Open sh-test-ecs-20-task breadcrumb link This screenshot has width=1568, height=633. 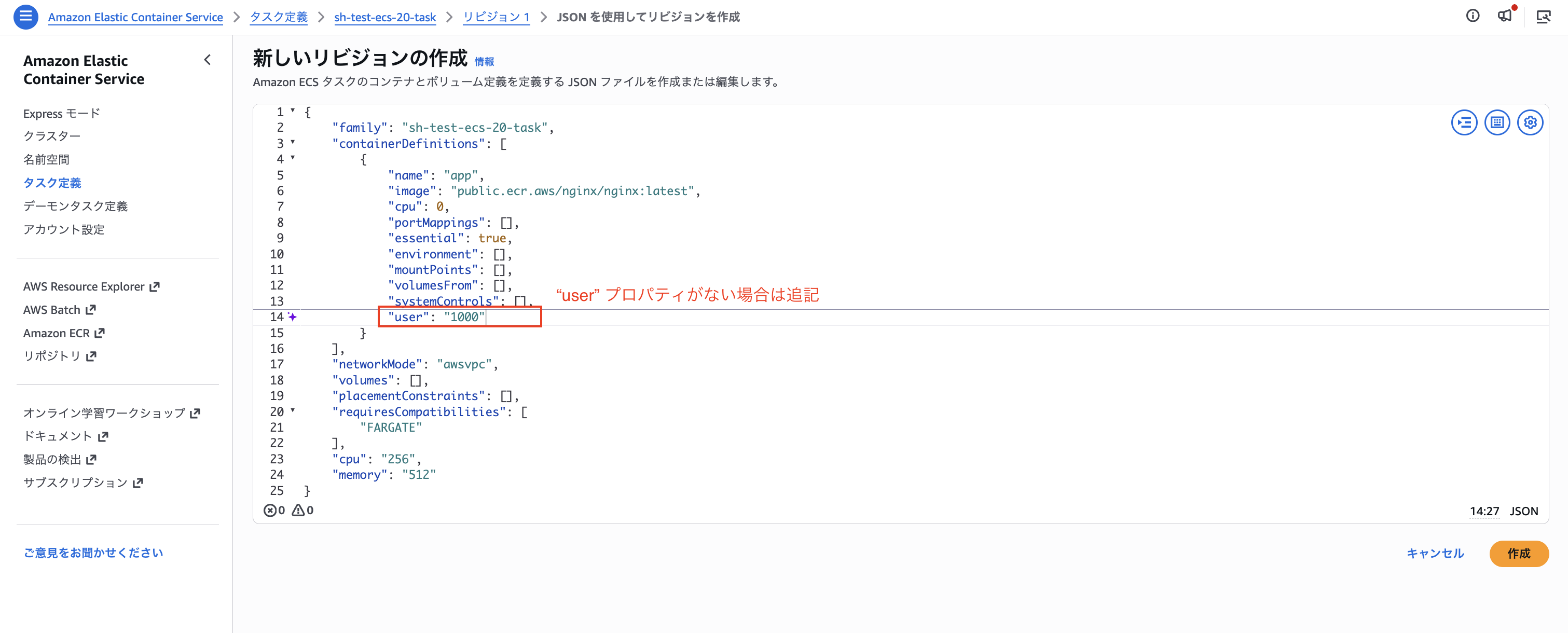384,17
